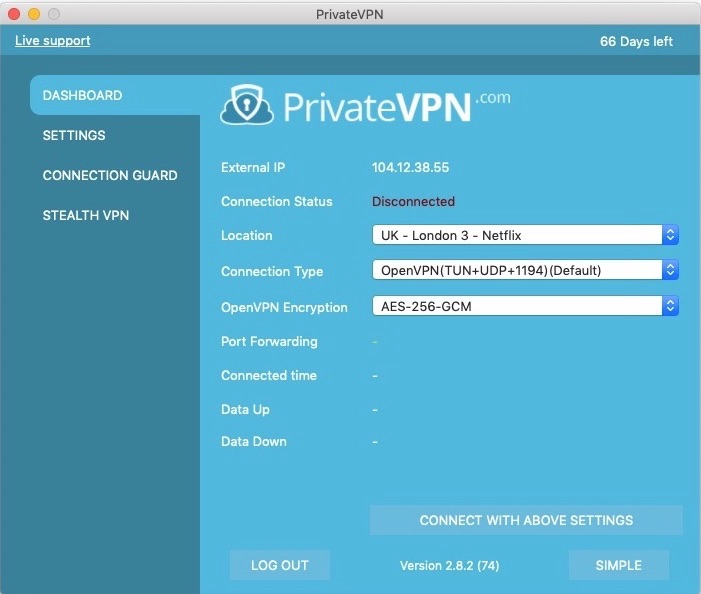Switch to the Settings section

(x=74, y=135)
